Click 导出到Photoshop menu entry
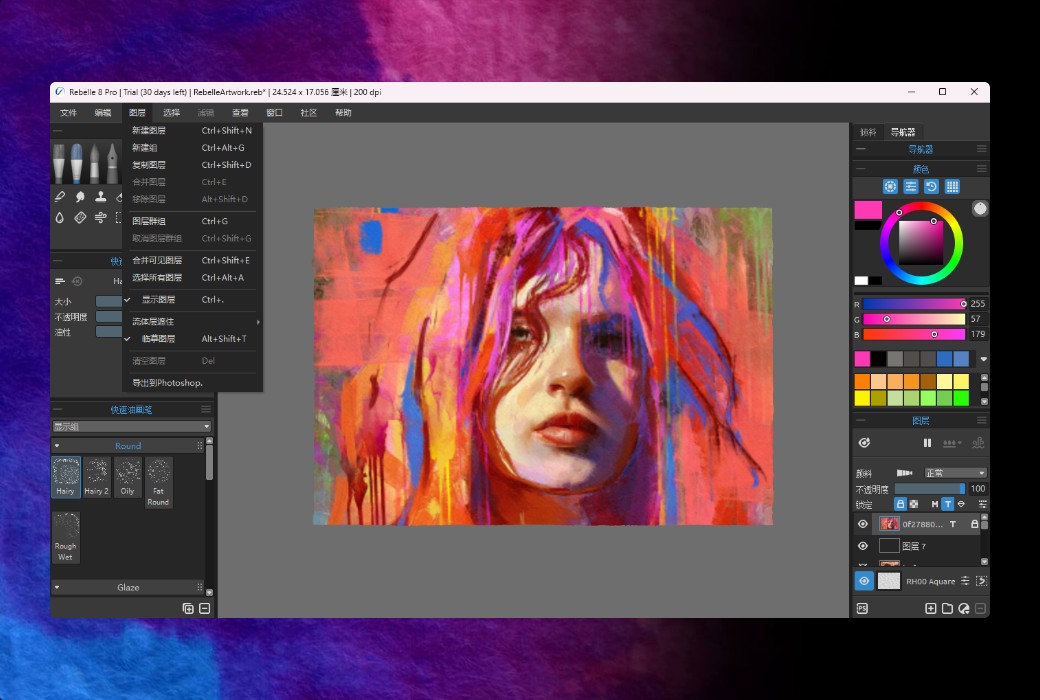Screen dimensions: 1040x700 point(167,383)
